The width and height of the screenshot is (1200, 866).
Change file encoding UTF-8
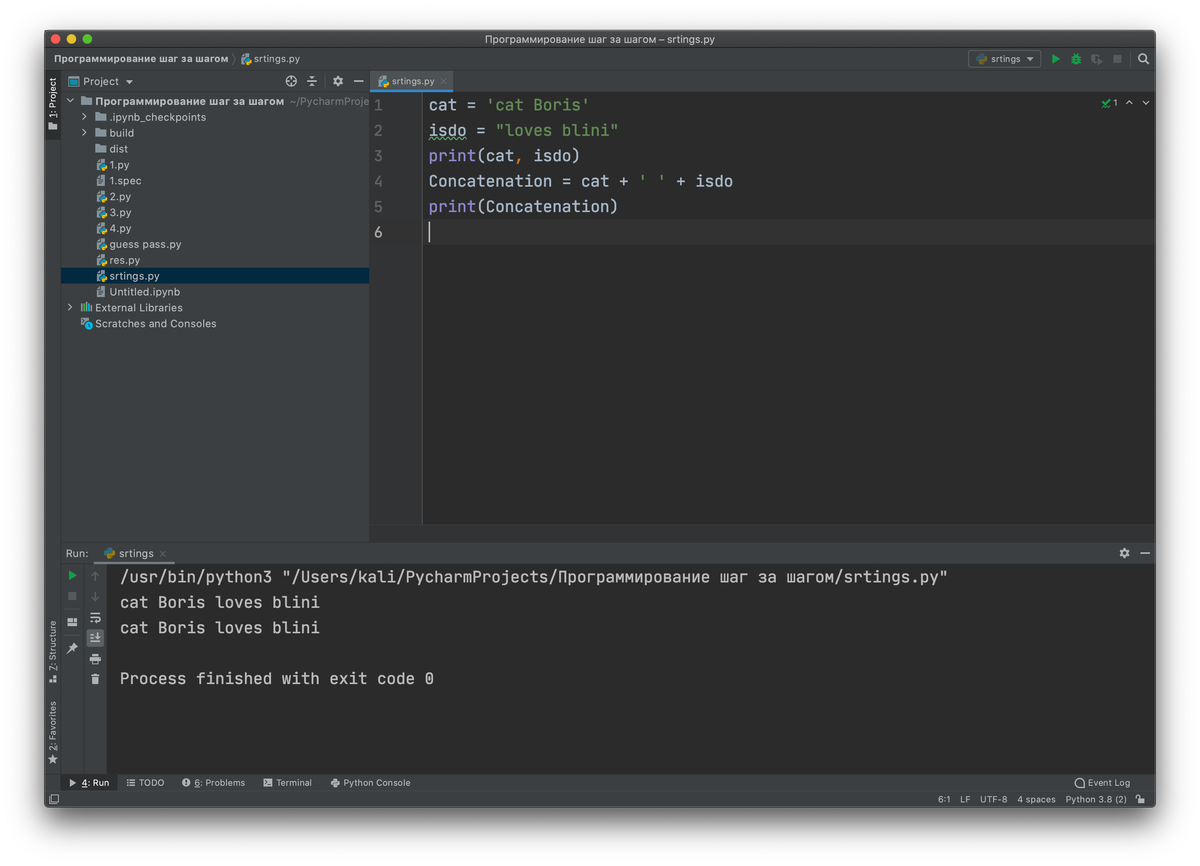994,800
